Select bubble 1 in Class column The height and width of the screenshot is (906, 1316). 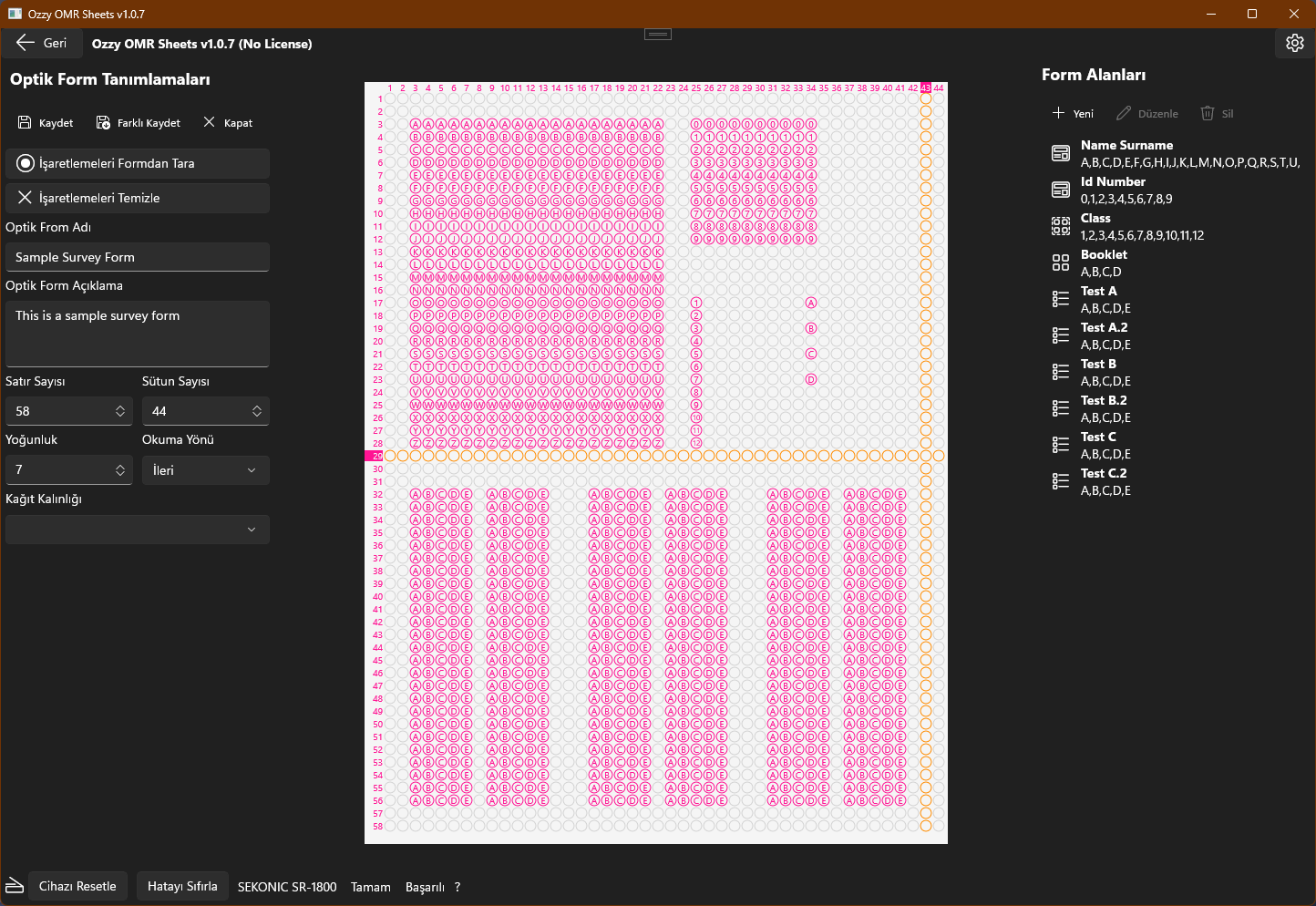[696, 303]
